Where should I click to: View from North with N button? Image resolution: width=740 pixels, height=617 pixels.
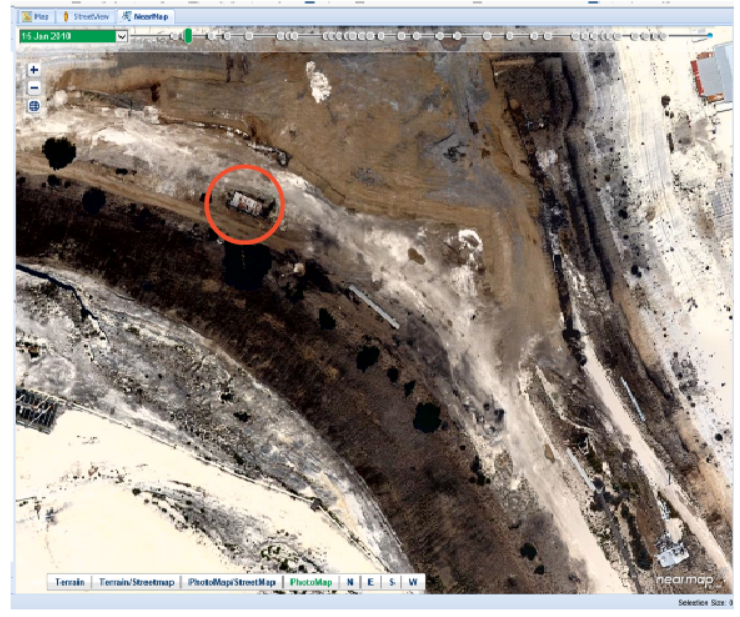pyautogui.click(x=350, y=582)
